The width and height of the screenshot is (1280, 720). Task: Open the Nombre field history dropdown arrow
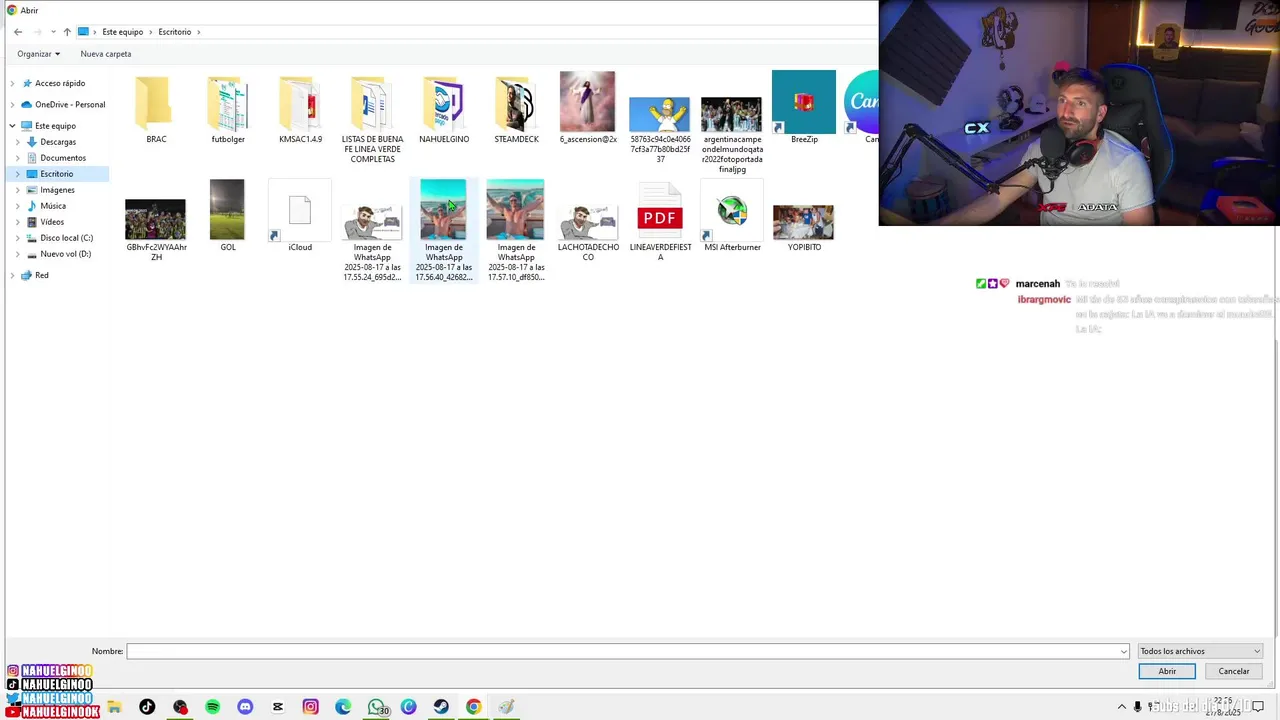click(1124, 651)
